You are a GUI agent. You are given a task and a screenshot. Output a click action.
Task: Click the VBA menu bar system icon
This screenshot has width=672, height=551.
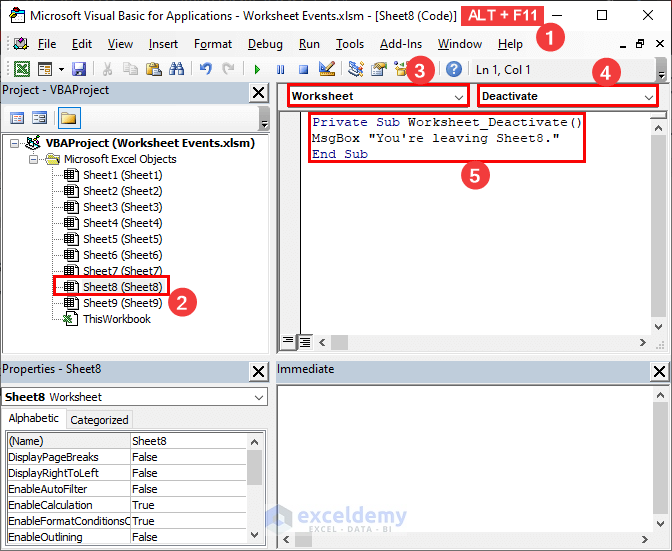(x=21, y=44)
